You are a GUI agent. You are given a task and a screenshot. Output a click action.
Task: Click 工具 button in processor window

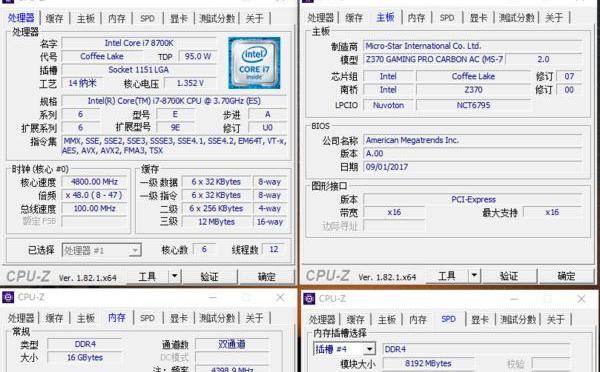(x=147, y=276)
